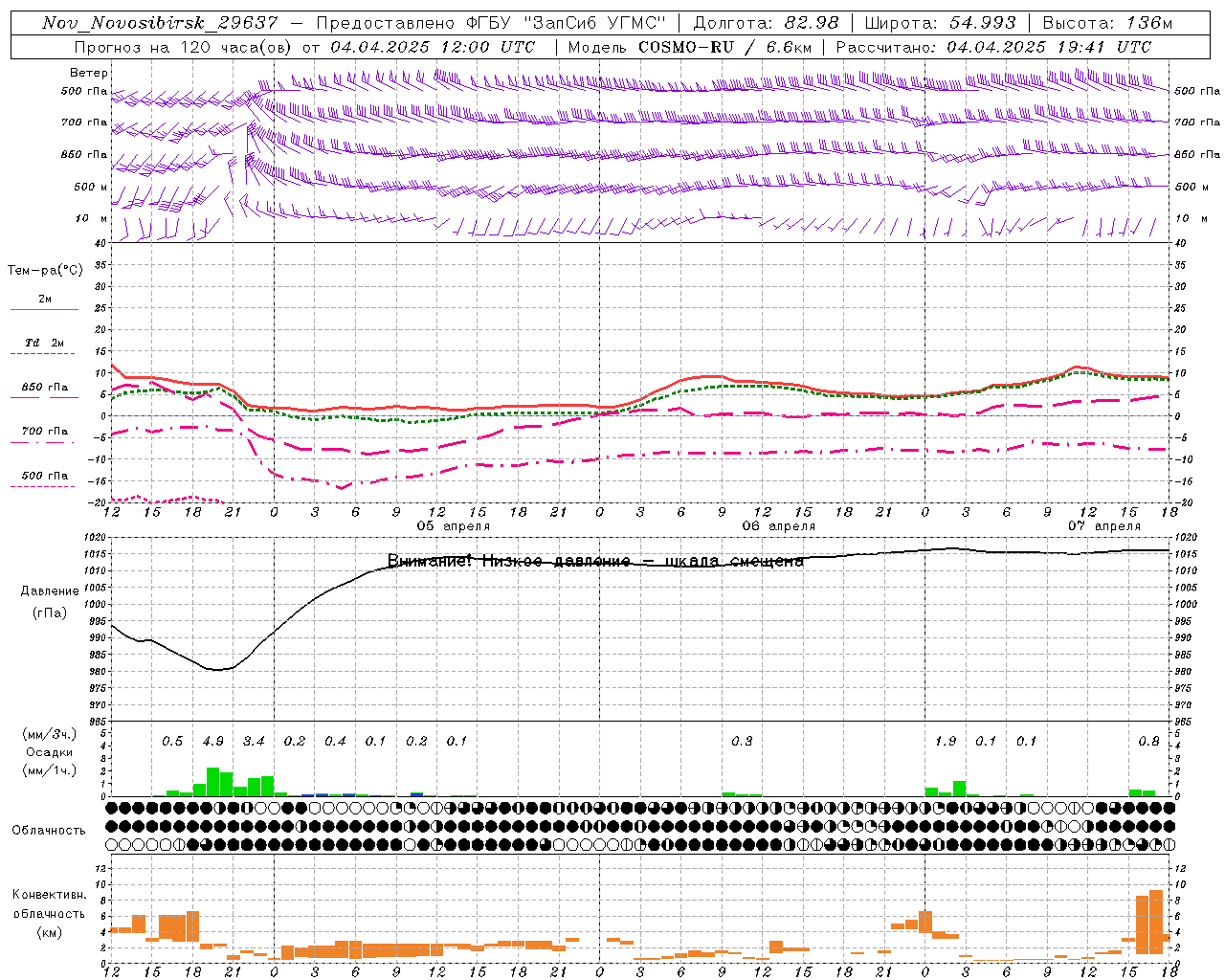Image resolution: width=1225 pixels, height=980 pixels.
Task: Click the '0.5' precipitation total
Action: coord(172,742)
